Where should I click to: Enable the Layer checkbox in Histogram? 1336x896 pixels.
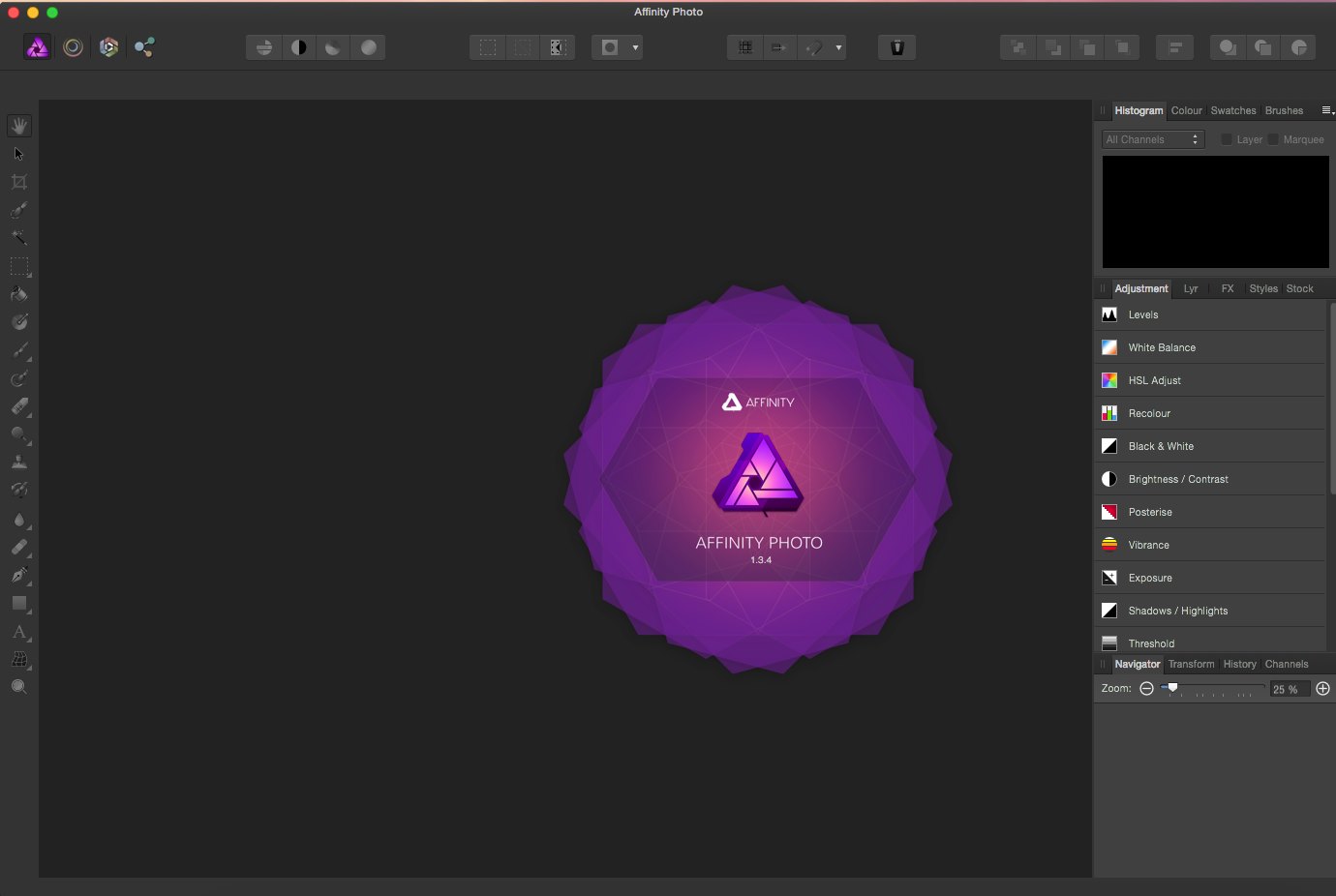pyautogui.click(x=1227, y=139)
